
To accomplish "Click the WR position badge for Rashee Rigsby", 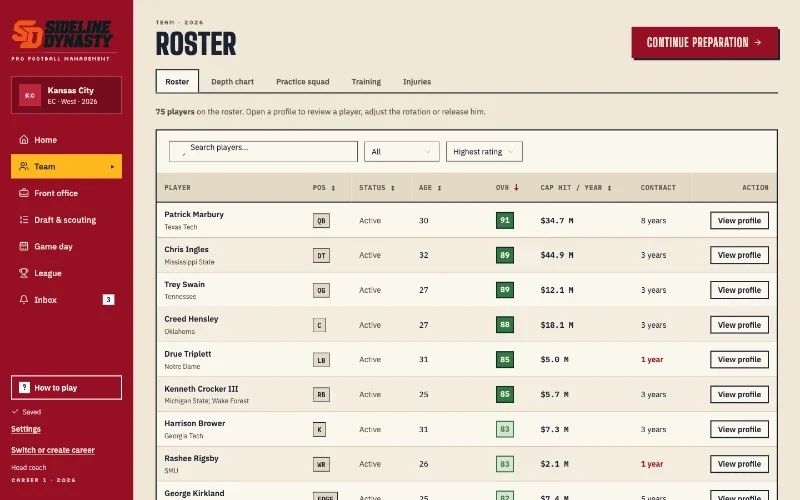I will tap(321, 464).
